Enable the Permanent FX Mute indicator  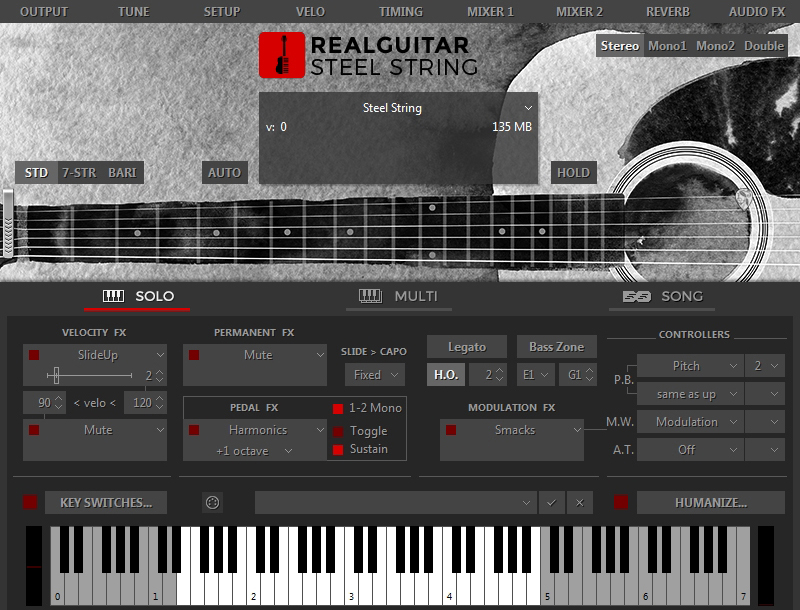tap(194, 355)
